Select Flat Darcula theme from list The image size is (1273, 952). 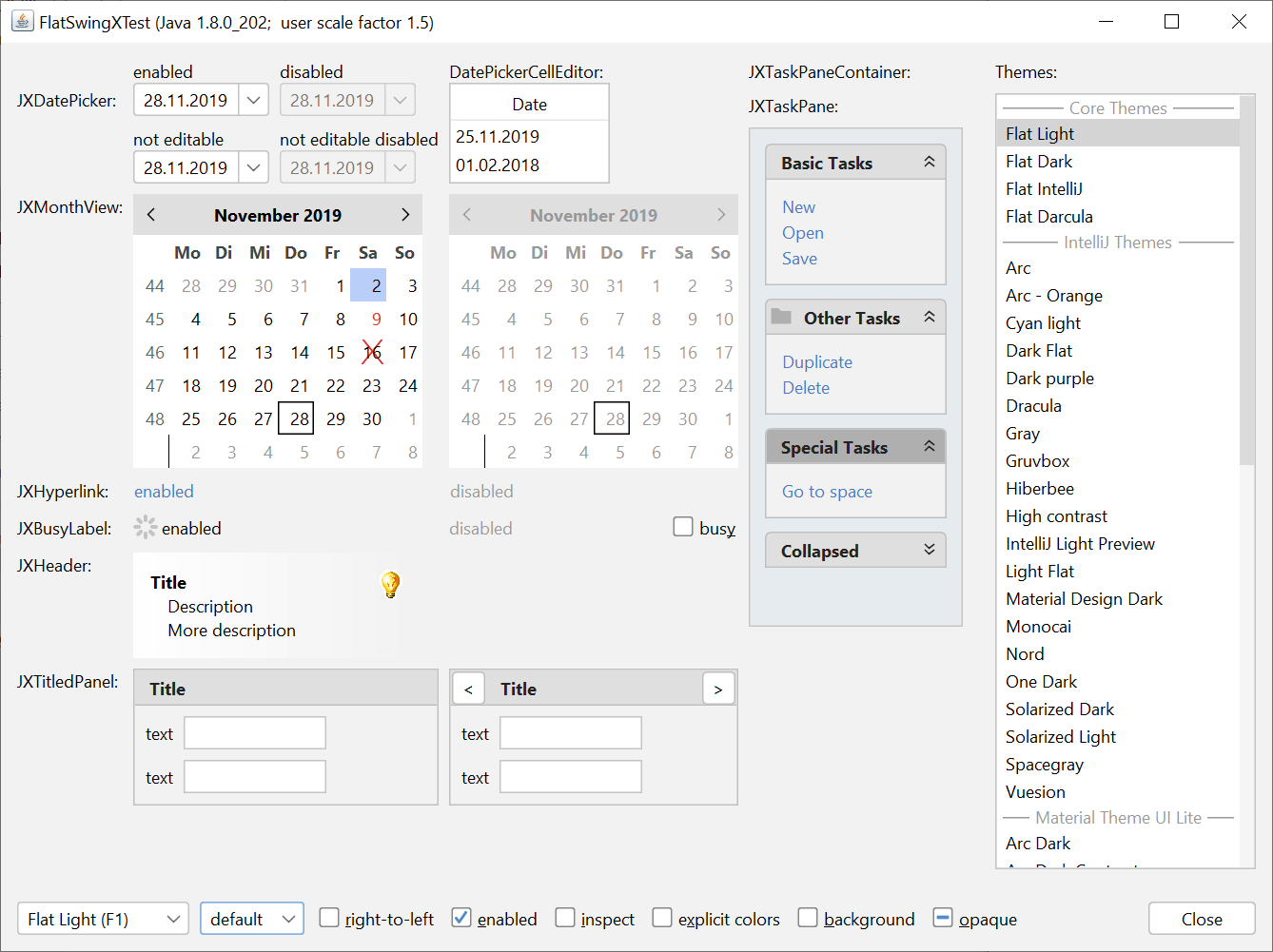(1048, 217)
